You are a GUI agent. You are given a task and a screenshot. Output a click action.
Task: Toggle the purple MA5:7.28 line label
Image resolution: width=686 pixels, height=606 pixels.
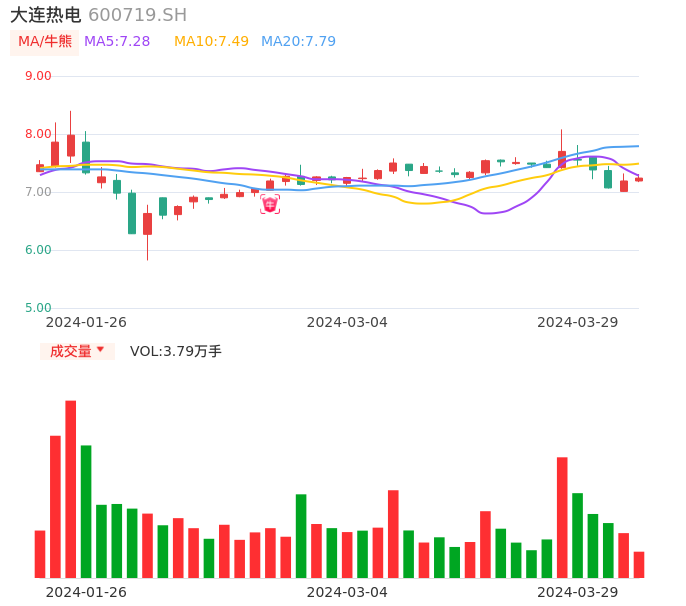pos(117,42)
